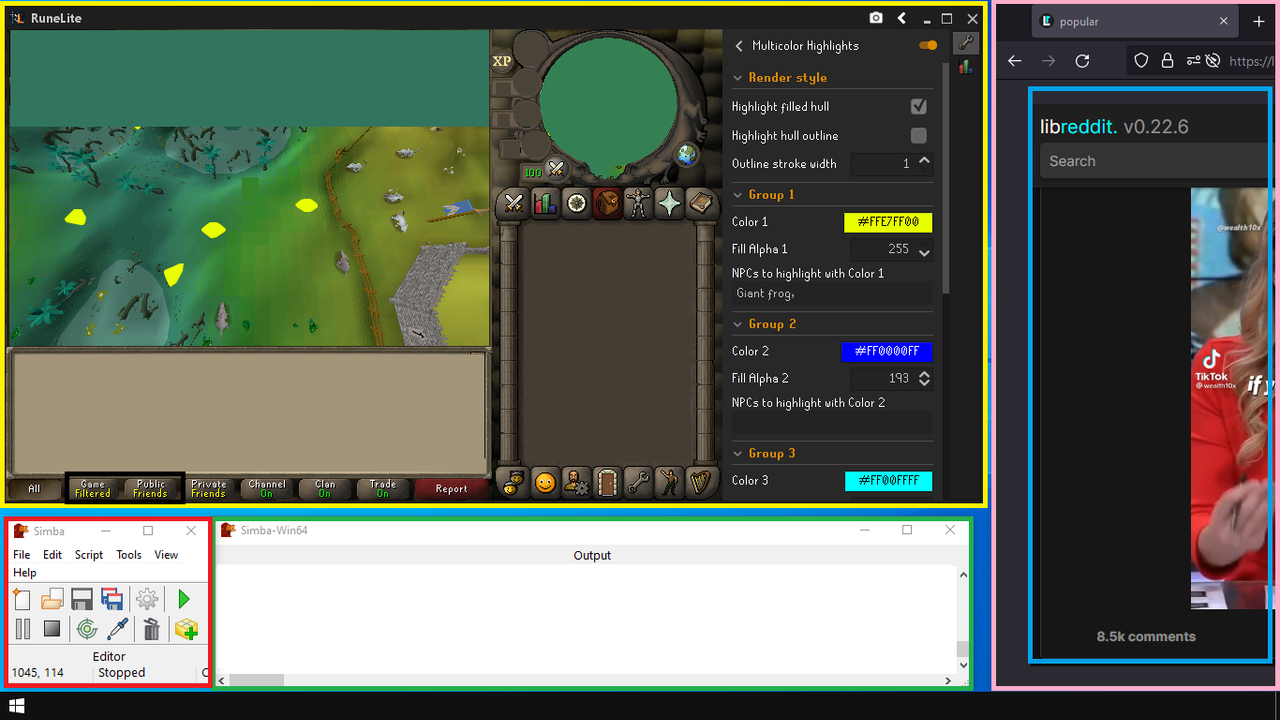Viewport: 1280px width, 720px height.
Task: Toggle the Trade On chat filter
Action: [383, 489]
